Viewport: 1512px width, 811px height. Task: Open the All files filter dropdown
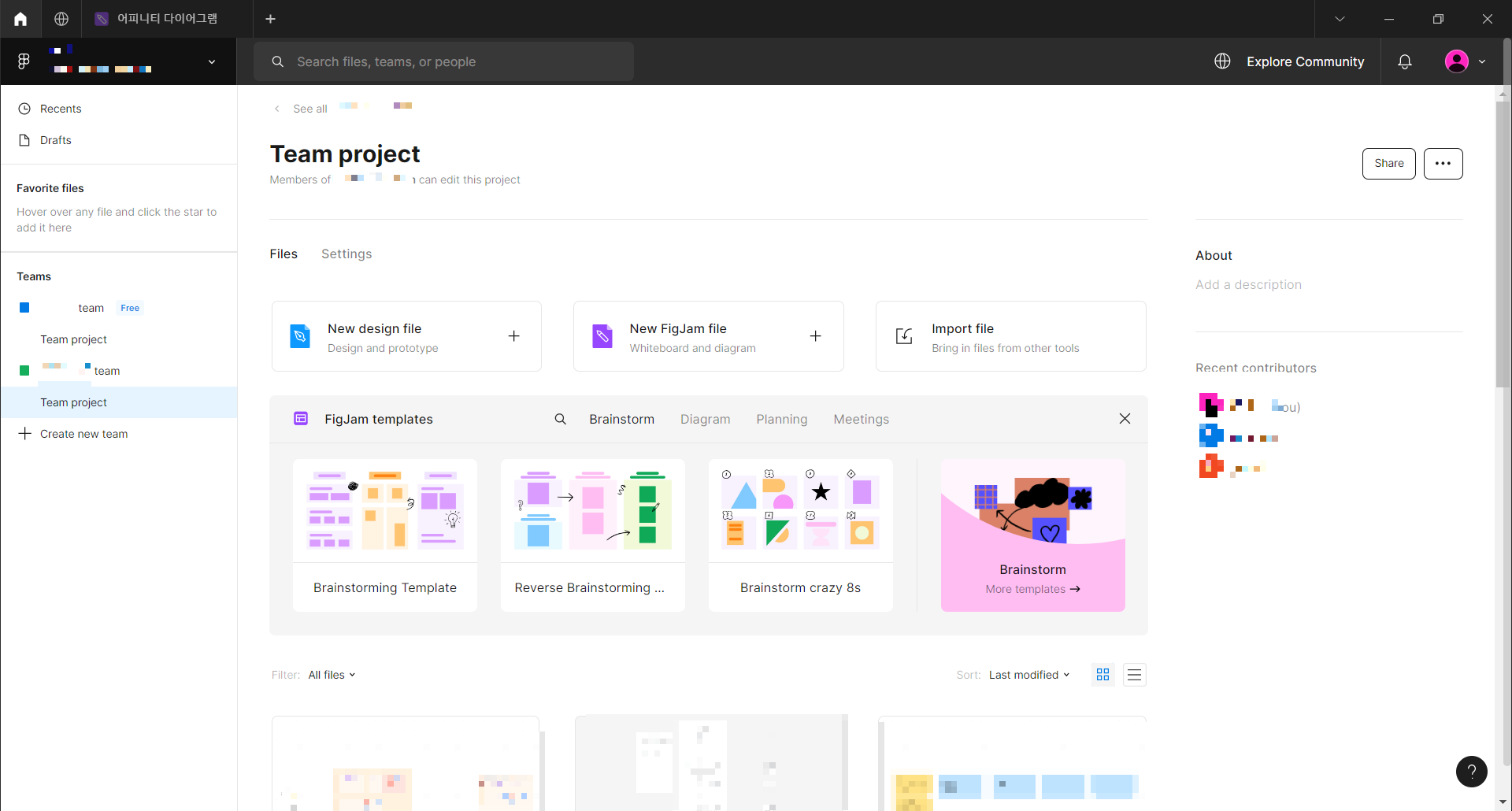pyautogui.click(x=332, y=675)
